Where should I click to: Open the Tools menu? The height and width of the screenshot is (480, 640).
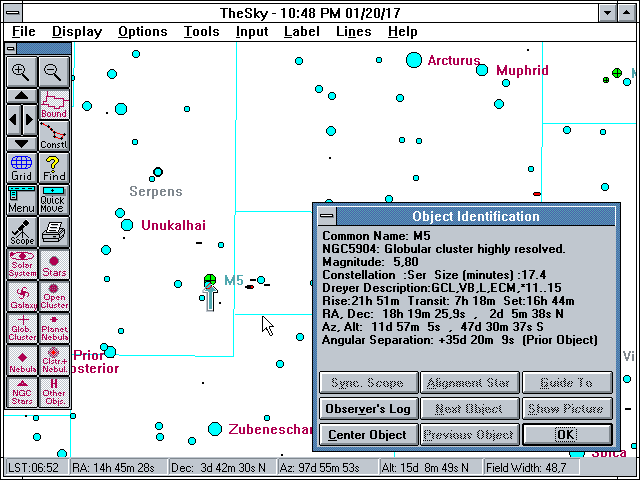(x=201, y=31)
